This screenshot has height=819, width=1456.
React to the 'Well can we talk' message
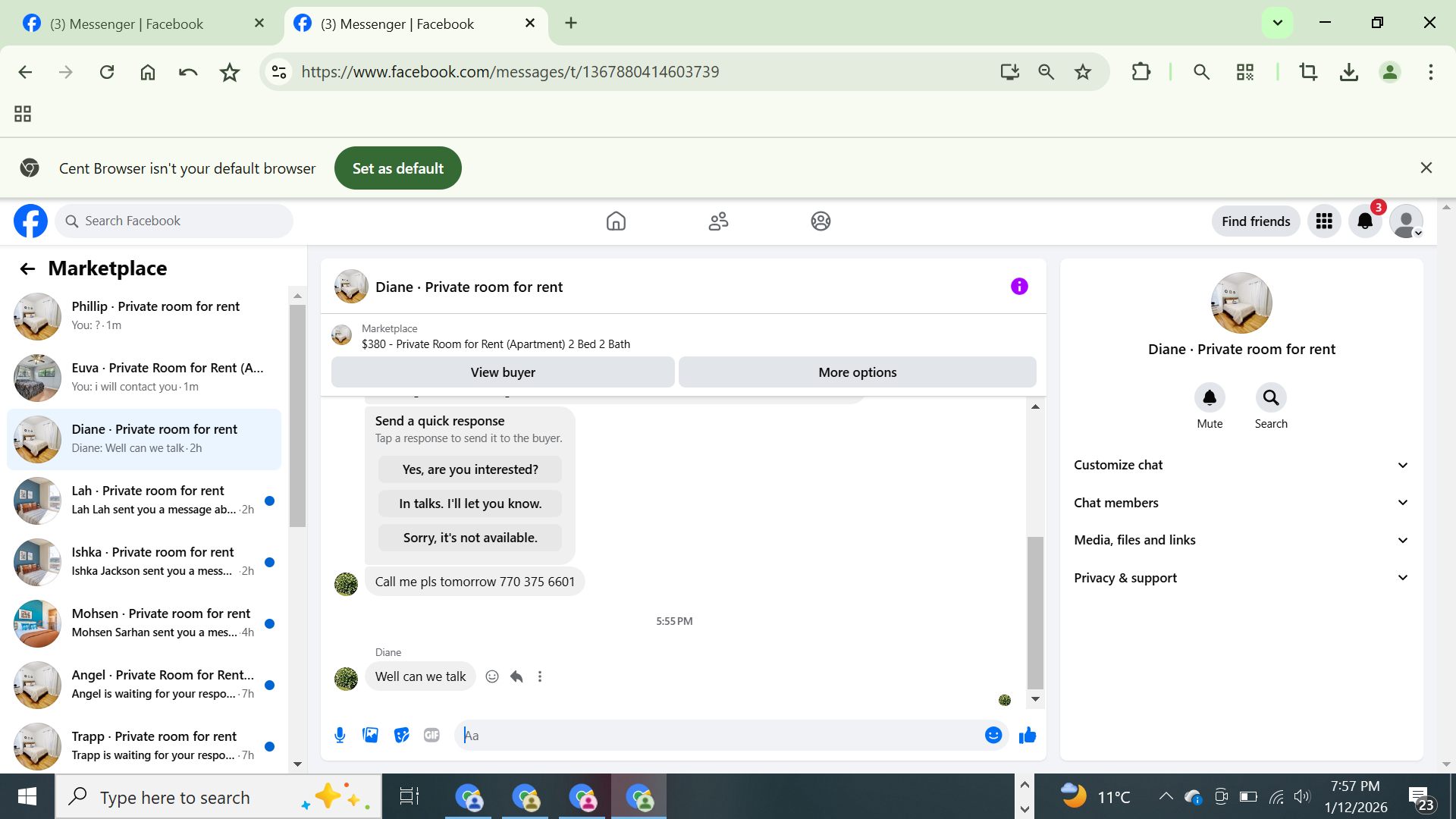tap(492, 676)
